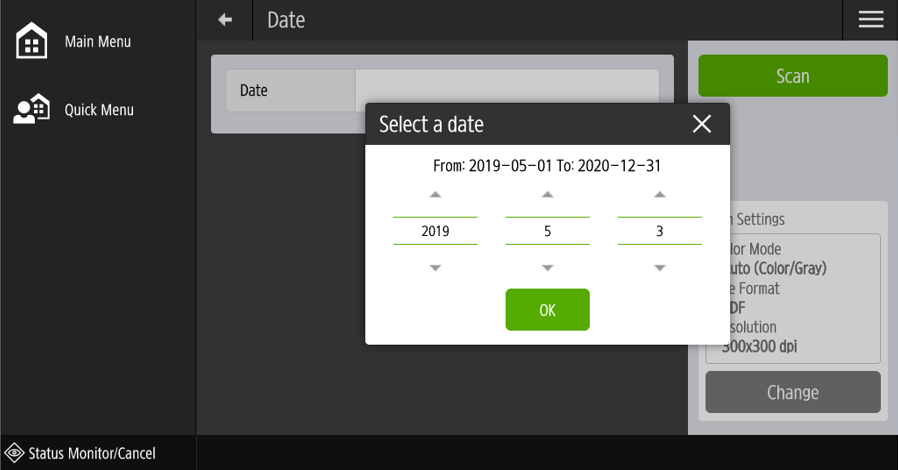
Task: Open the Quick Menu icon
Action: tap(32, 109)
